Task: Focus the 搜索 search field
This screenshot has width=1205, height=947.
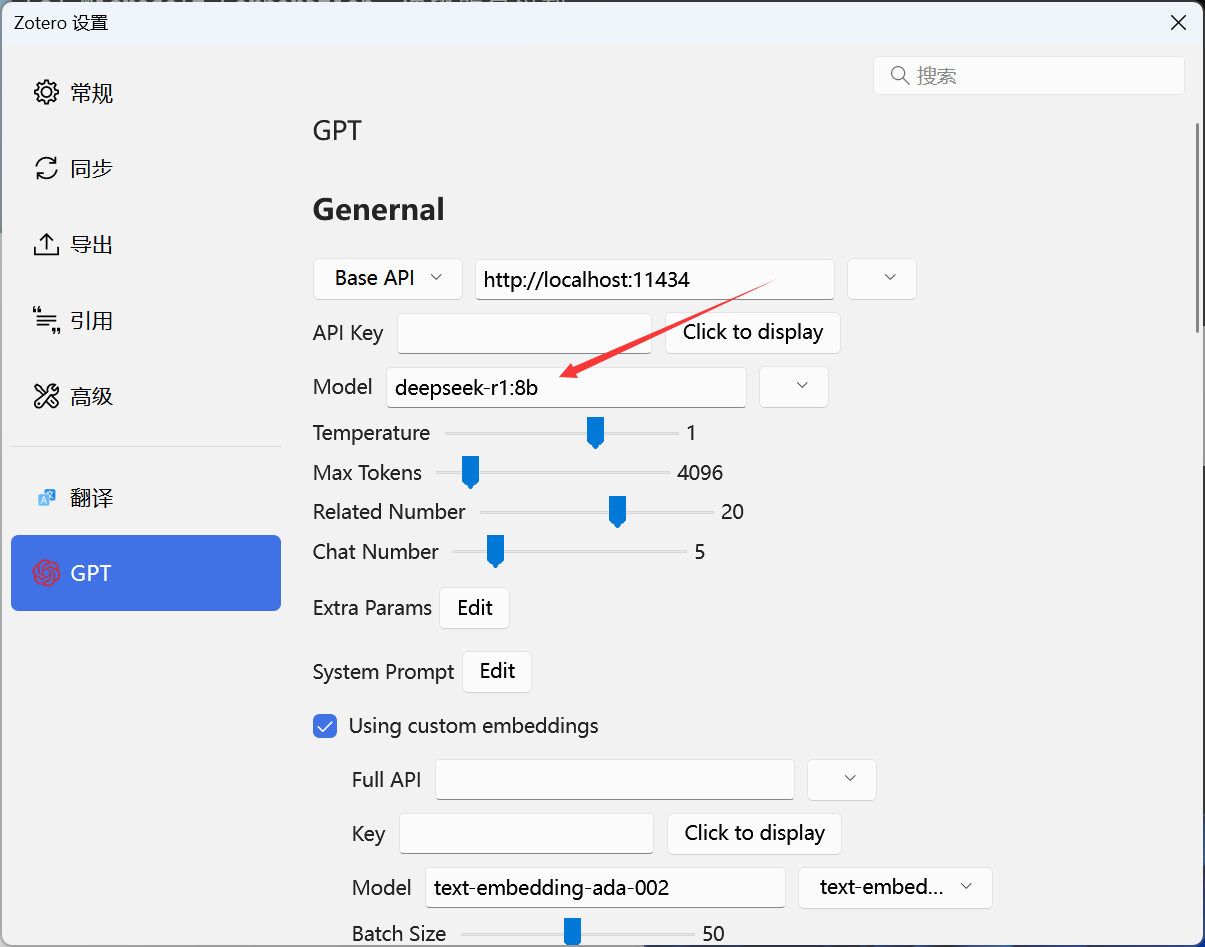Action: (1029, 76)
